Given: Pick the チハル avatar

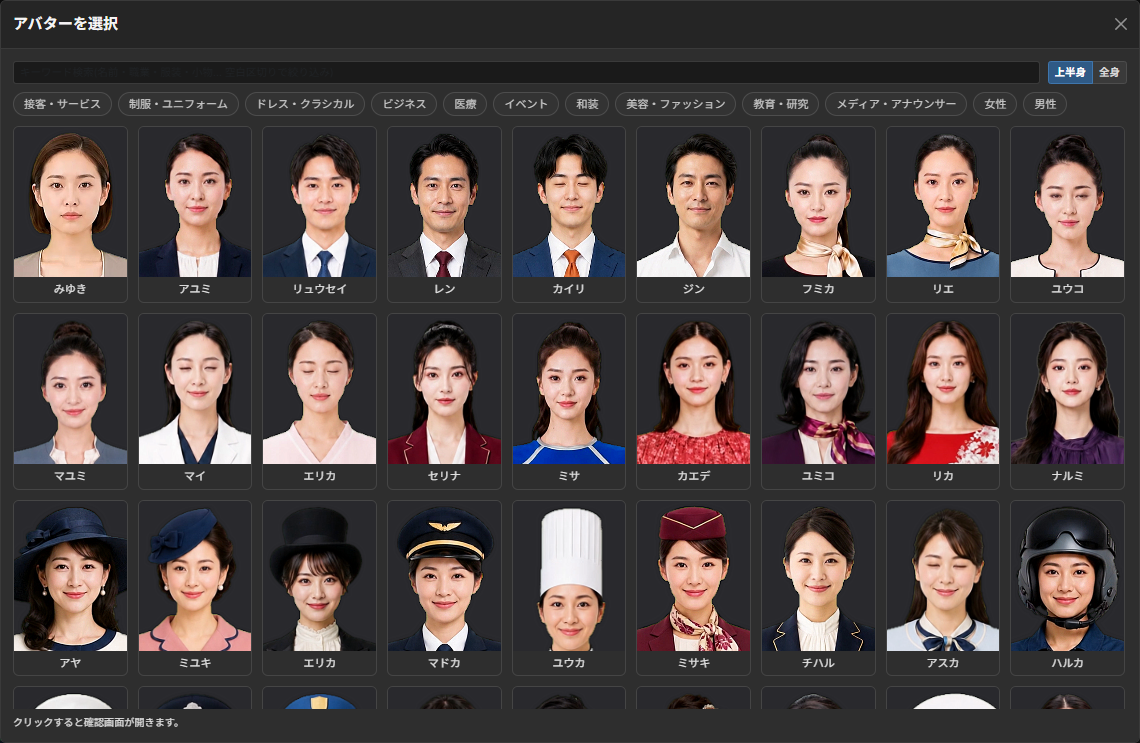Looking at the screenshot, I should coord(818,588).
